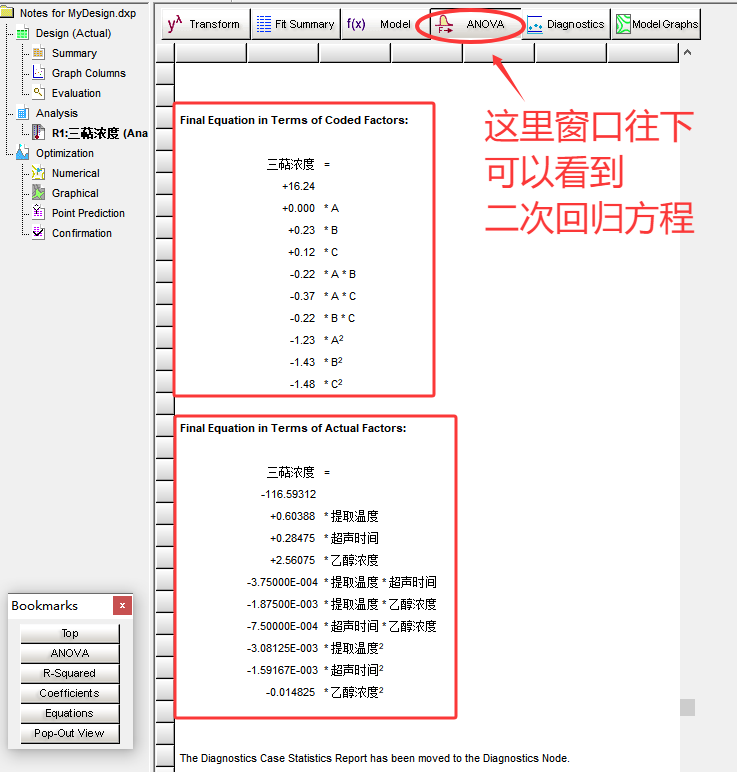
Task: Click the Transform tab icon
Action: coord(176,24)
